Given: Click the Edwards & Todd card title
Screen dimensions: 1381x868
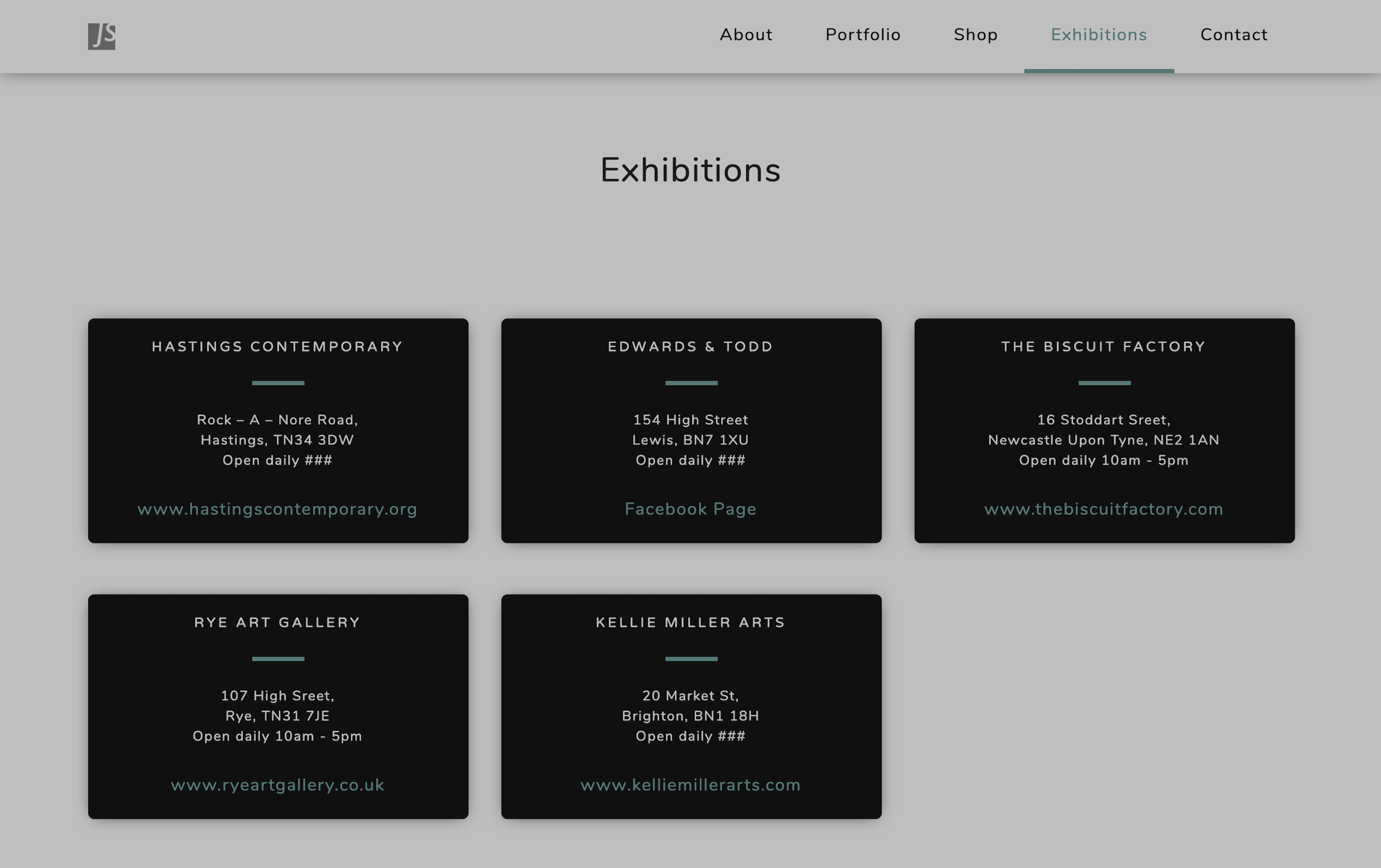Looking at the screenshot, I should [690, 347].
